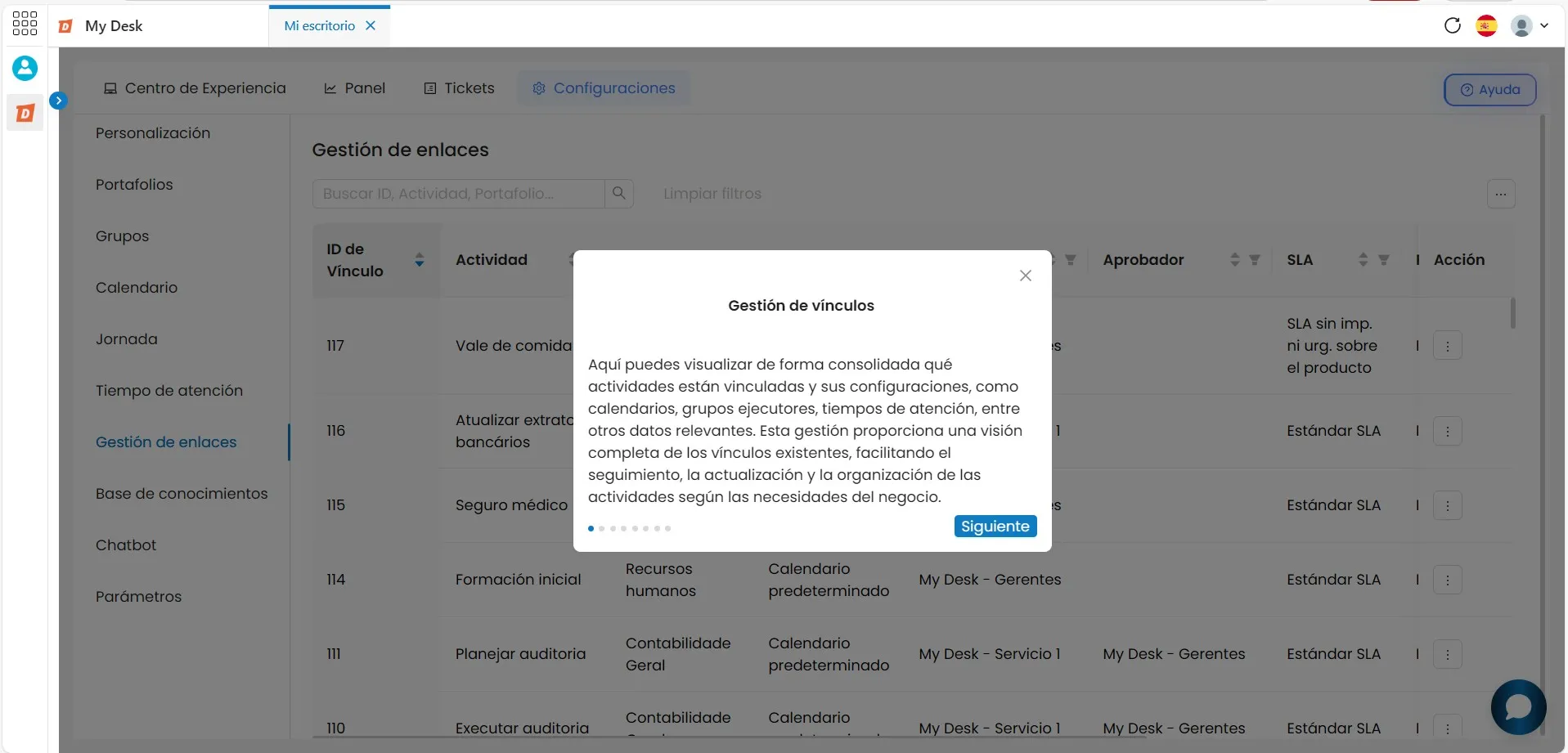Open Tiempo de atención section
This screenshot has height=753, width=1568.
pyautogui.click(x=169, y=391)
